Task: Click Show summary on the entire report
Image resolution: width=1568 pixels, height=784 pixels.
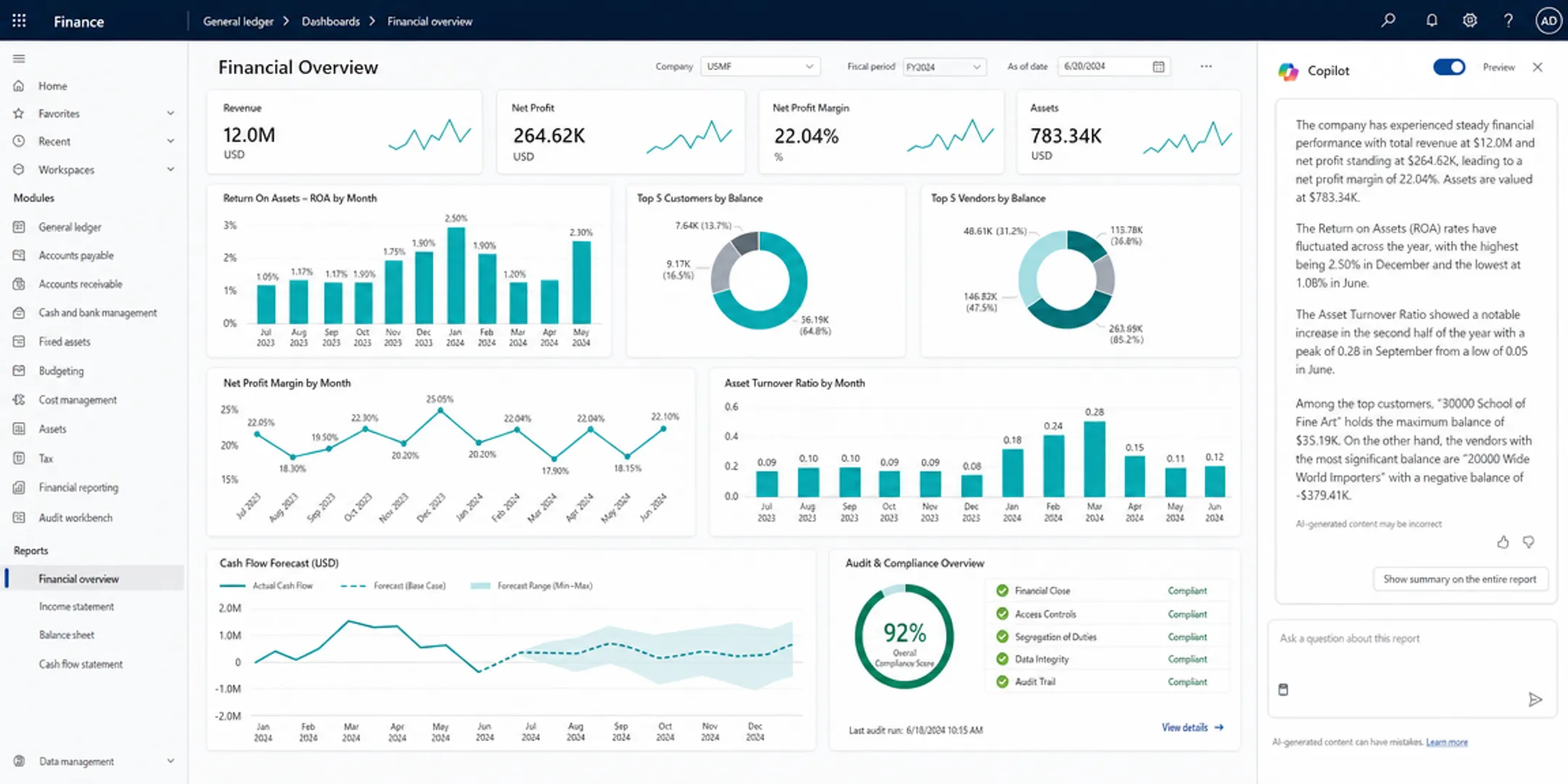Action: point(1460,579)
